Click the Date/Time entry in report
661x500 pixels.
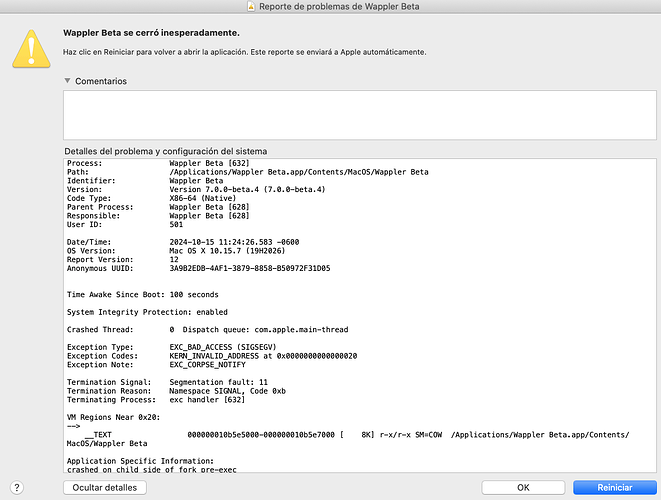(x=202, y=241)
